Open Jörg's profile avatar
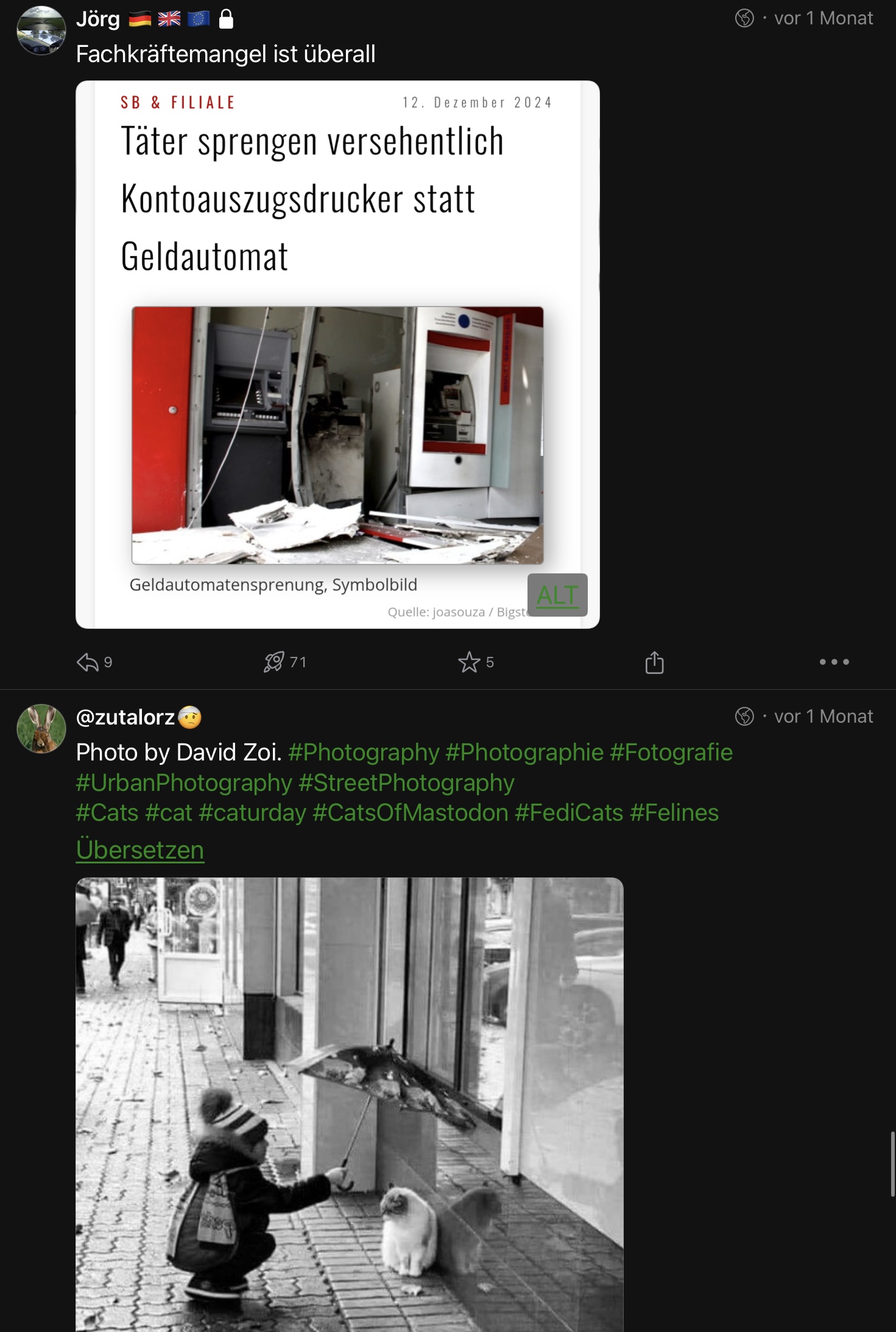Viewport: 896px width, 1332px height. click(x=41, y=30)
